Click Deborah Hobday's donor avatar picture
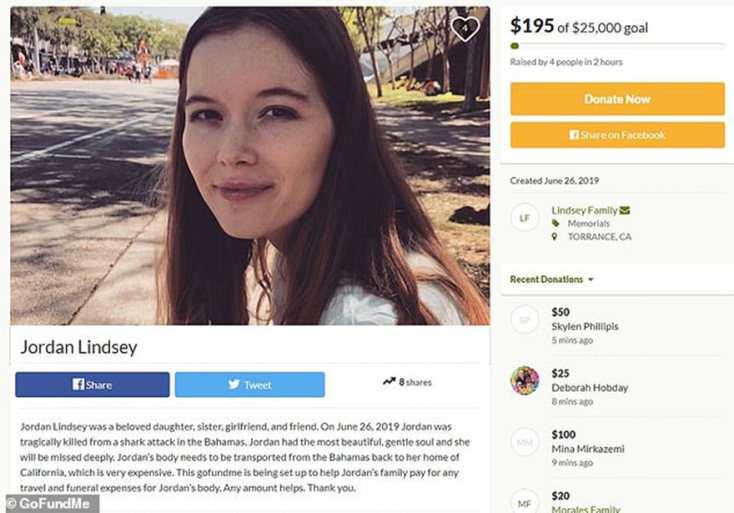 pyautogui.click(x=525, y=379)
